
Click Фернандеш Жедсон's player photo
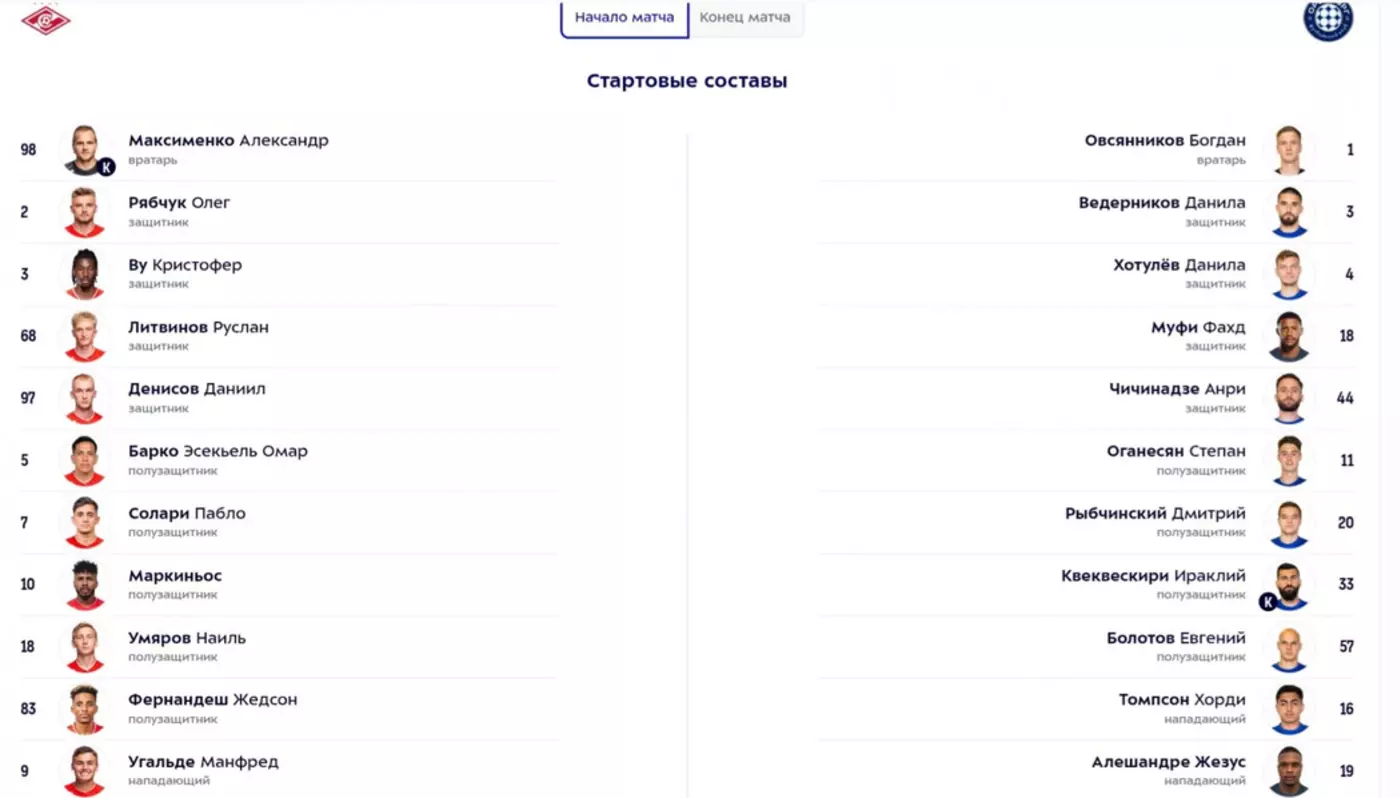(85, 709)
